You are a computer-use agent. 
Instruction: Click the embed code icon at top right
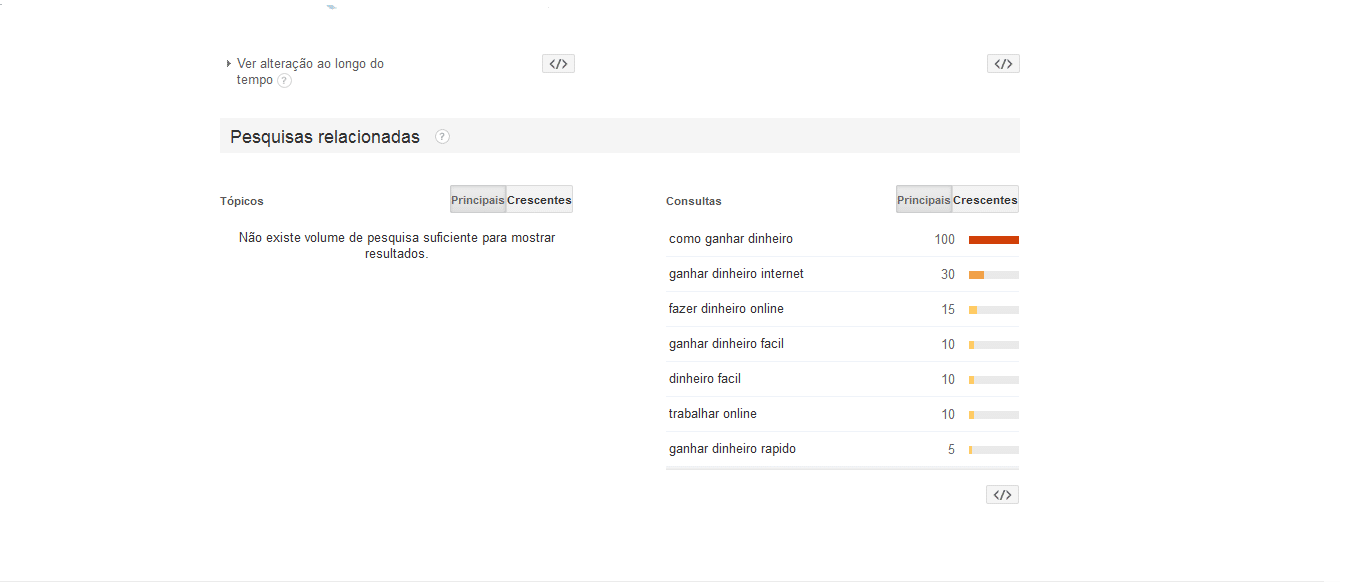tap(1003, 64)
